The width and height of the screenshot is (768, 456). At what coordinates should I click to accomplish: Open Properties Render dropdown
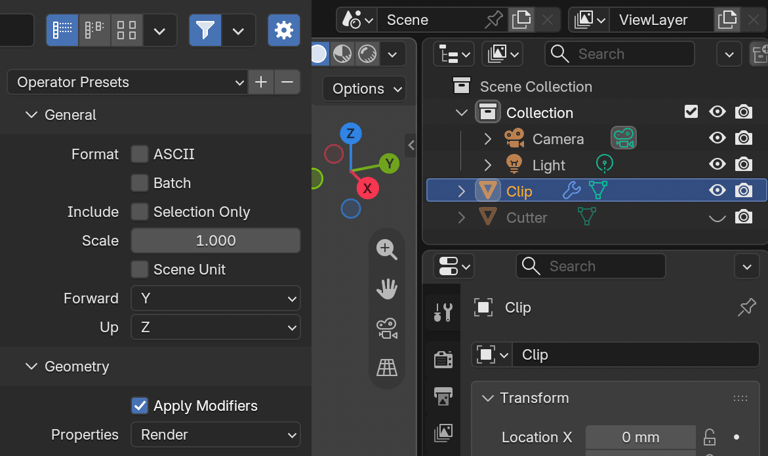click(216, 434)
